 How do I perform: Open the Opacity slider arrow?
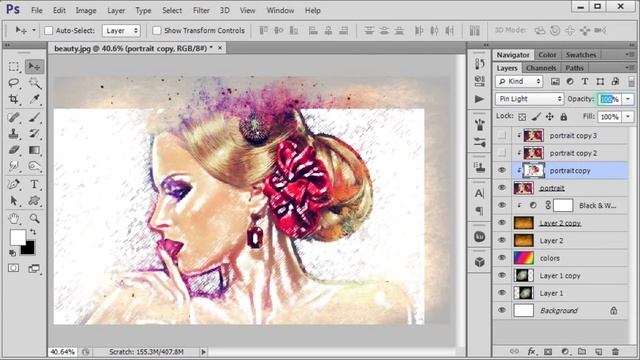[x=628, y=99]
